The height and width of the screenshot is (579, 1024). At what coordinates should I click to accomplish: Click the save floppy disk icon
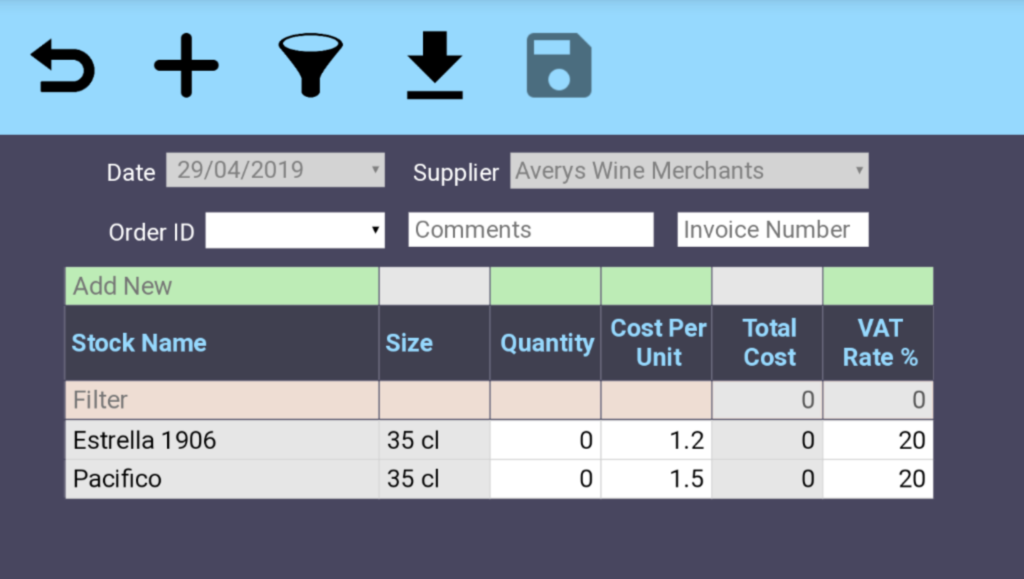pos(559,66)
